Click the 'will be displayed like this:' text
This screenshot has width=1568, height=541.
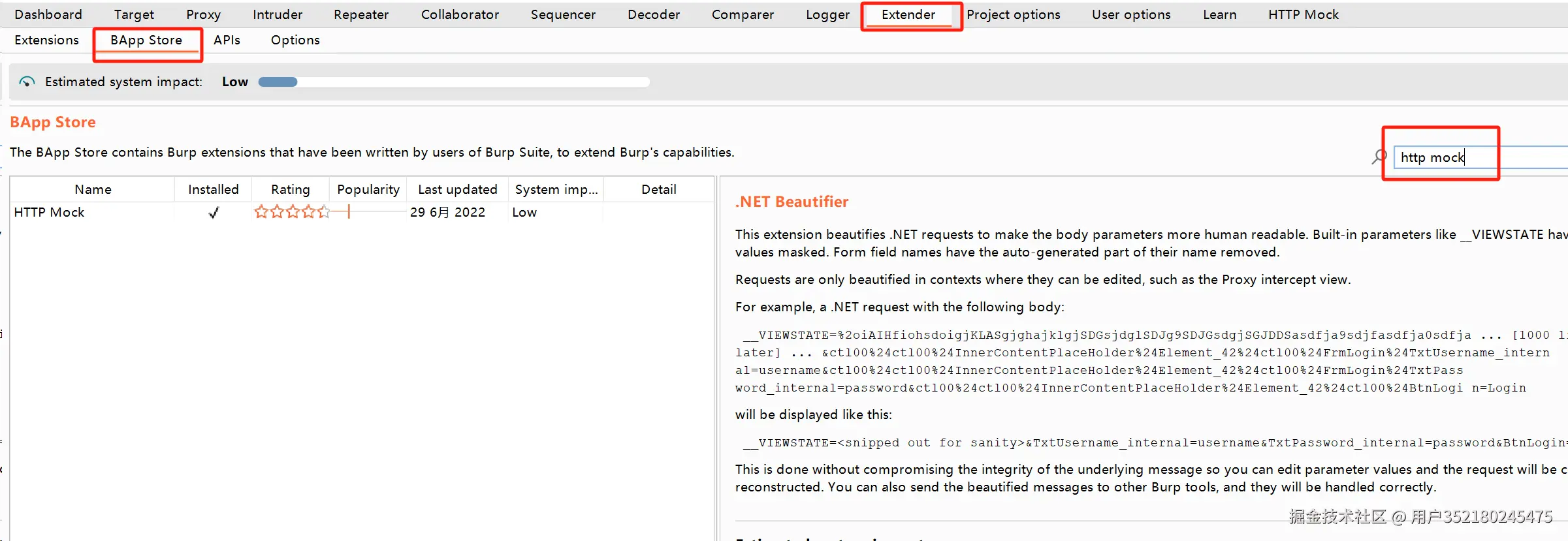813,414
